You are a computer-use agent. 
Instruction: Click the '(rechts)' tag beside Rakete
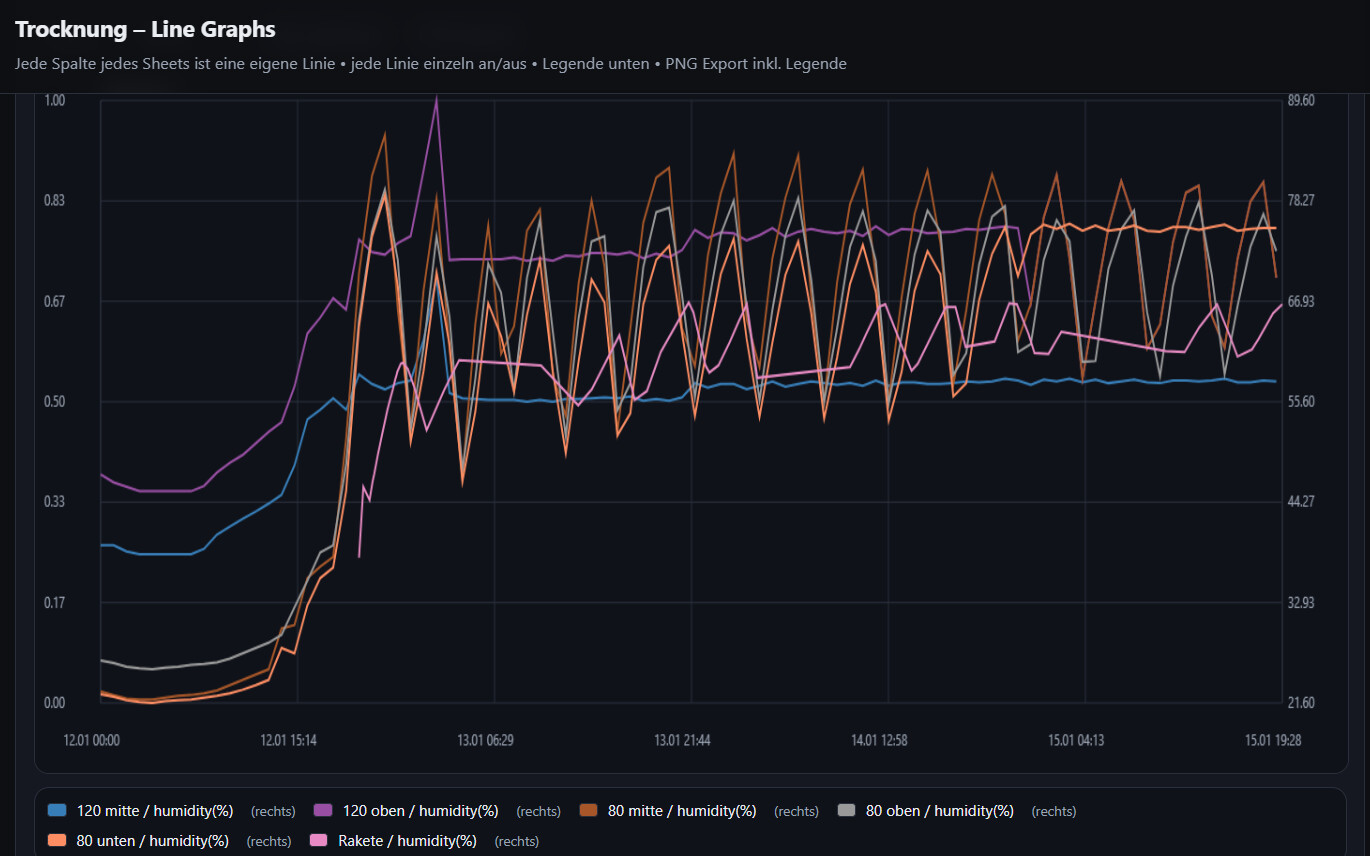[516, 842]
